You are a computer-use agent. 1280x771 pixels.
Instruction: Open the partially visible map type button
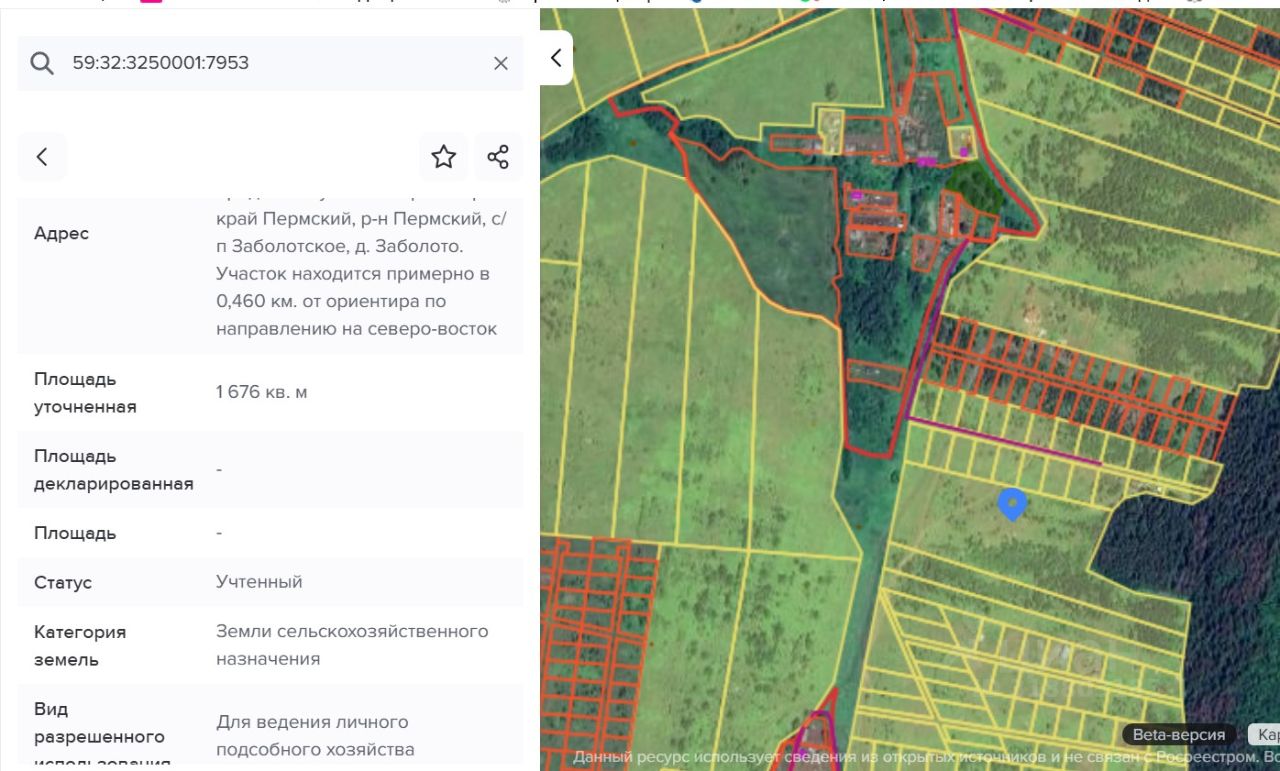pyautogui.click(x=1266, y=735)
